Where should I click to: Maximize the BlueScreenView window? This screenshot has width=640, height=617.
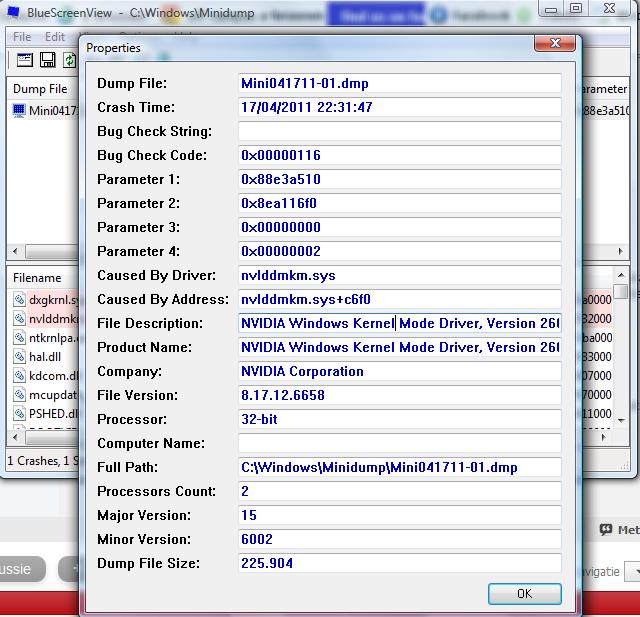coord(576,8)
